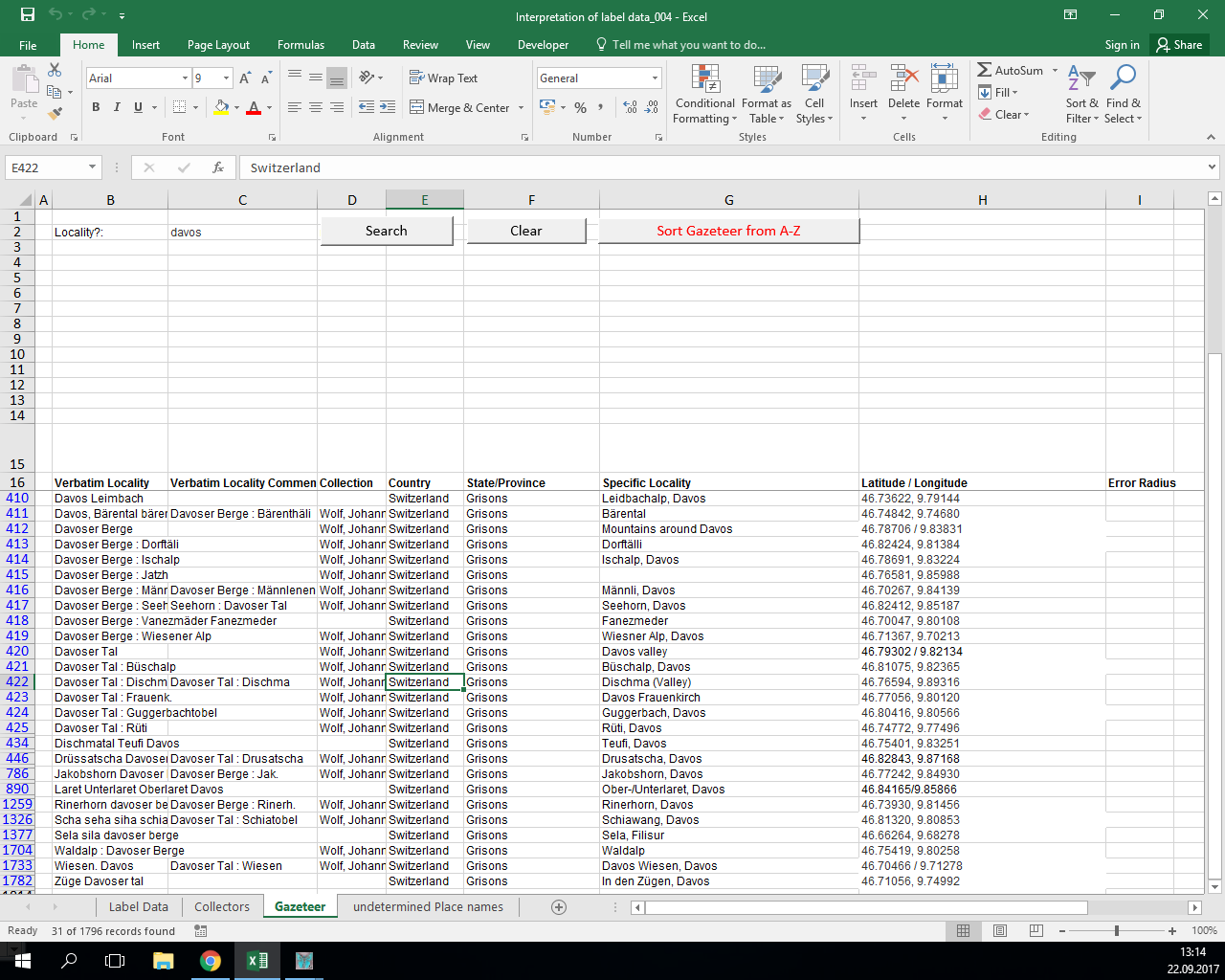
Task: Toggle Italic formatting
Action: click(117, 107)
